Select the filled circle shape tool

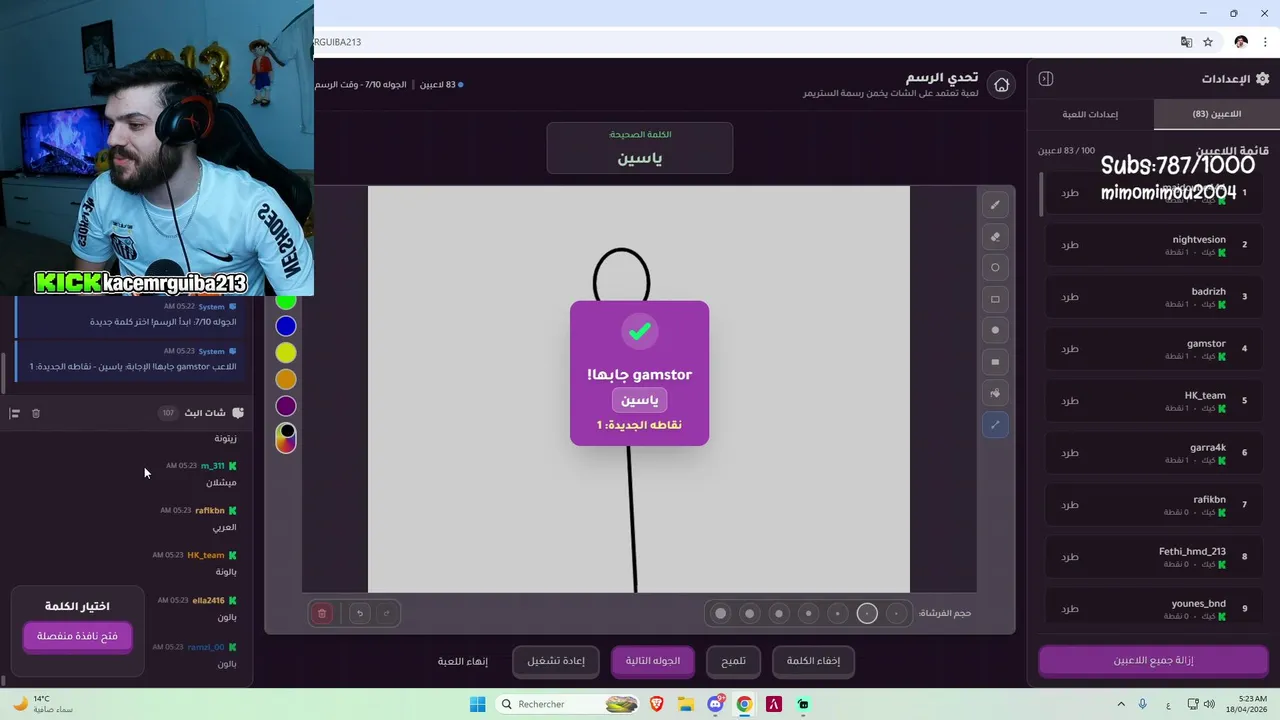(995, 330)
